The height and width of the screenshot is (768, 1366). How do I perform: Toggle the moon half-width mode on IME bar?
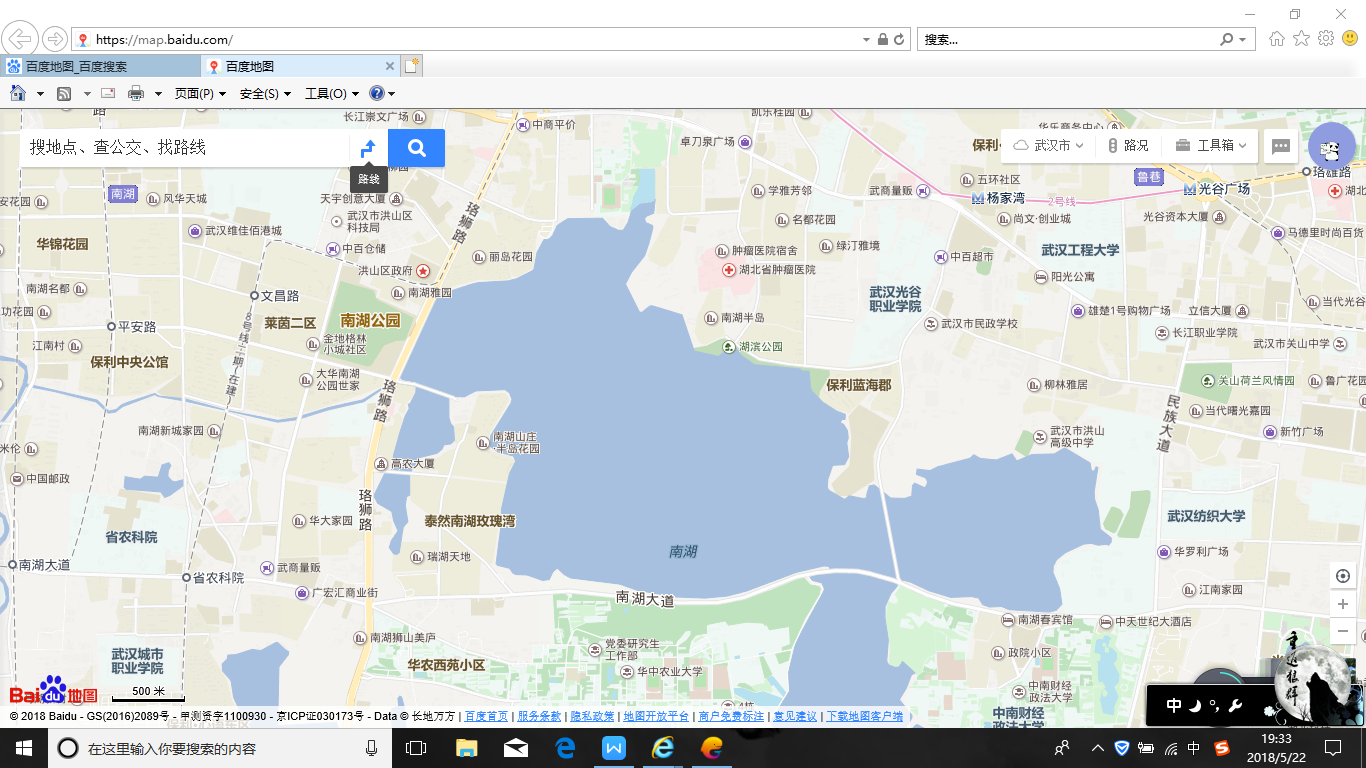point(1195,706)
